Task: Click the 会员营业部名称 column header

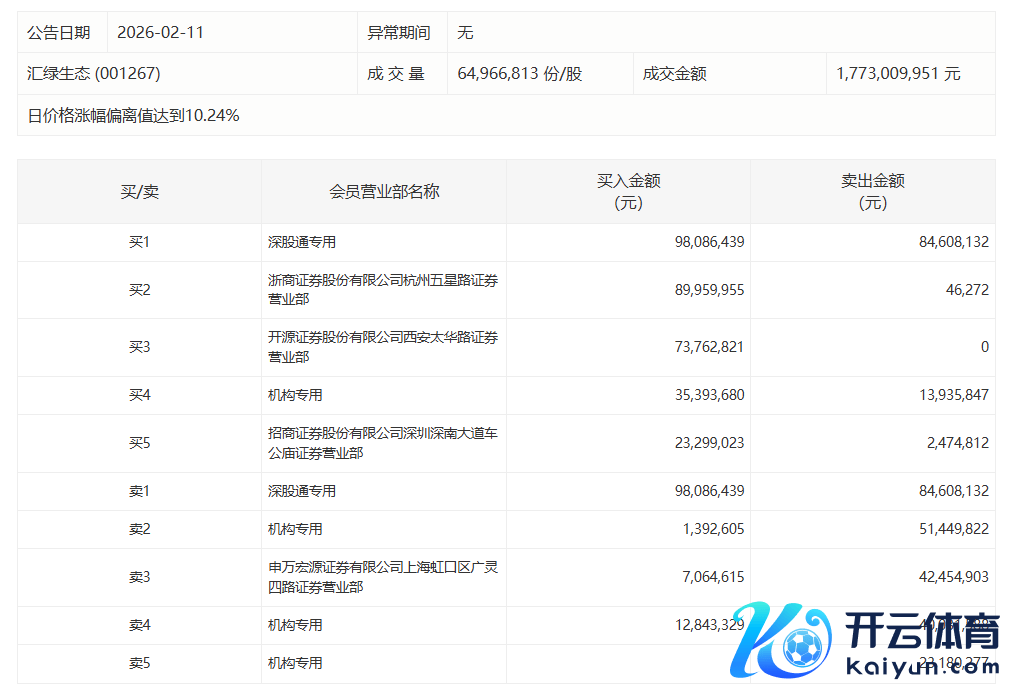Action: pyautogui.click(x=384, y=191)
